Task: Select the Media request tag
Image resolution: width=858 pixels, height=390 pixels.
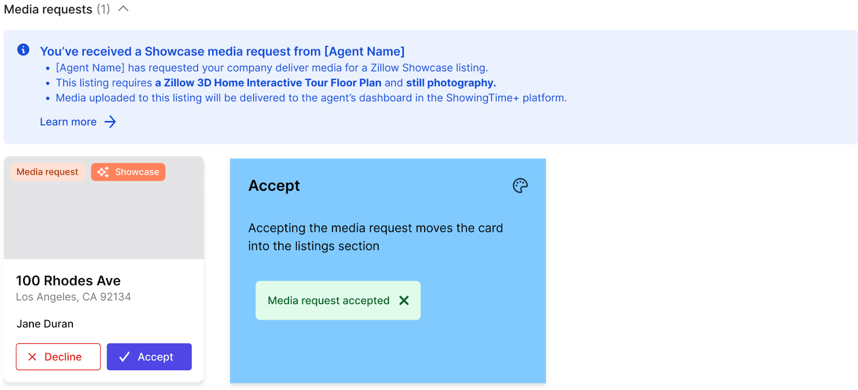Action: click(48, 172)
